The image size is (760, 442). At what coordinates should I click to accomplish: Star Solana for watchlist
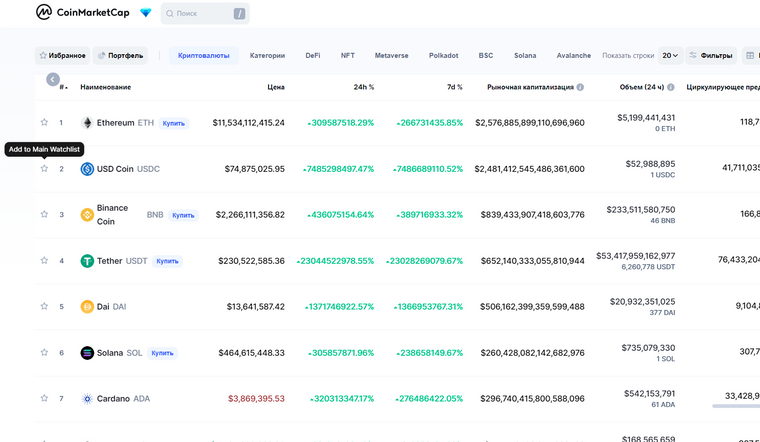(x=44, y=352)
